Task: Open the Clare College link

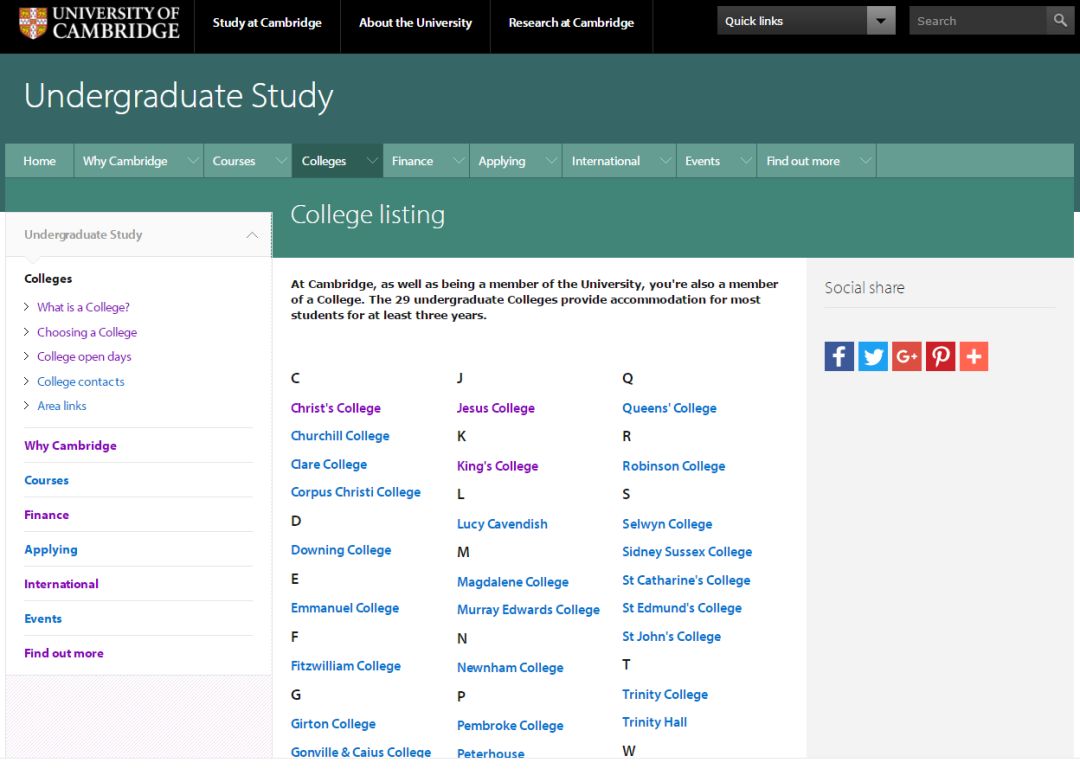Action: point(329,464)
